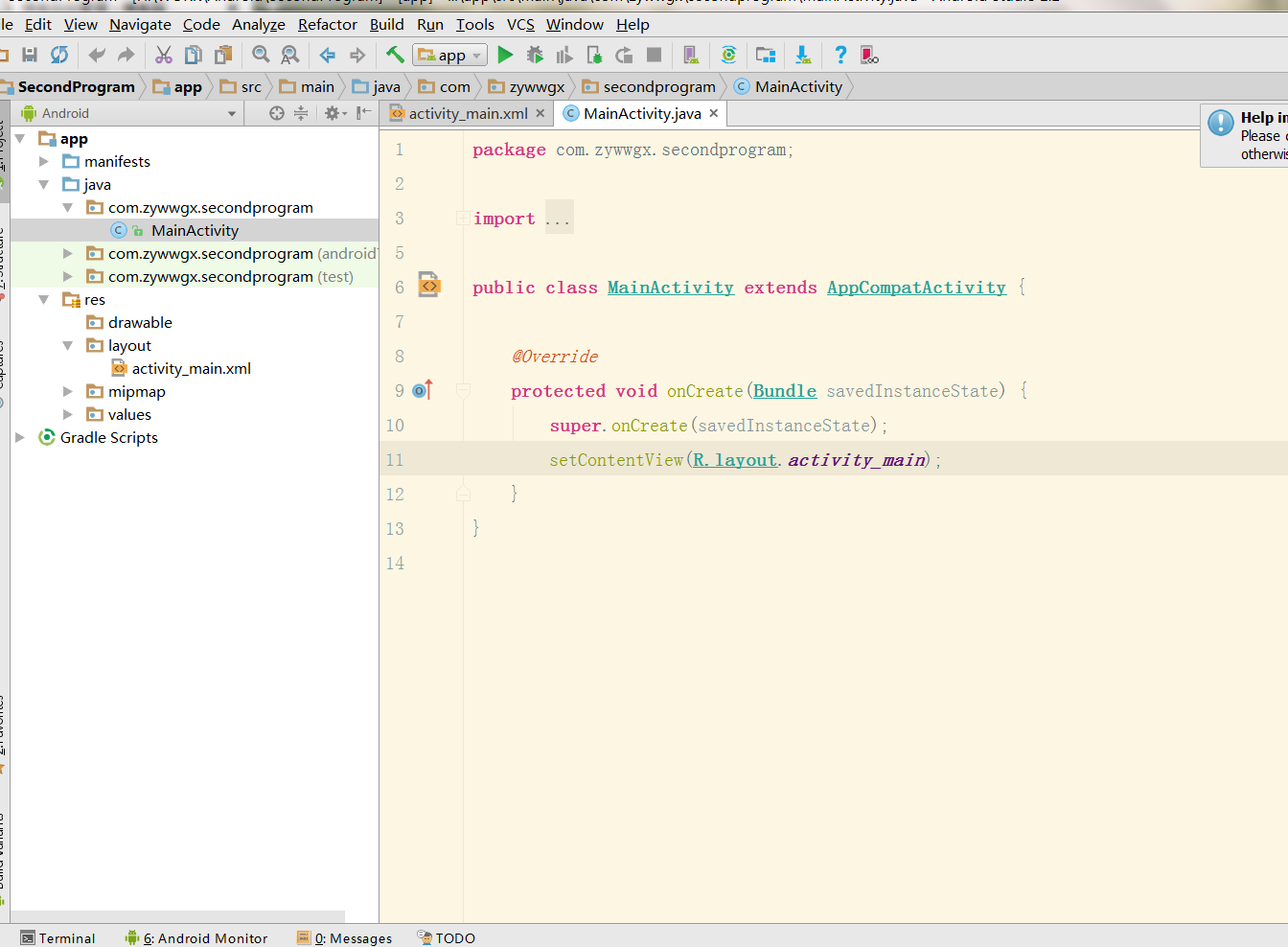1288x947 pixels.
Task: Open the Terminal tool window button
Action: point(58,938)
